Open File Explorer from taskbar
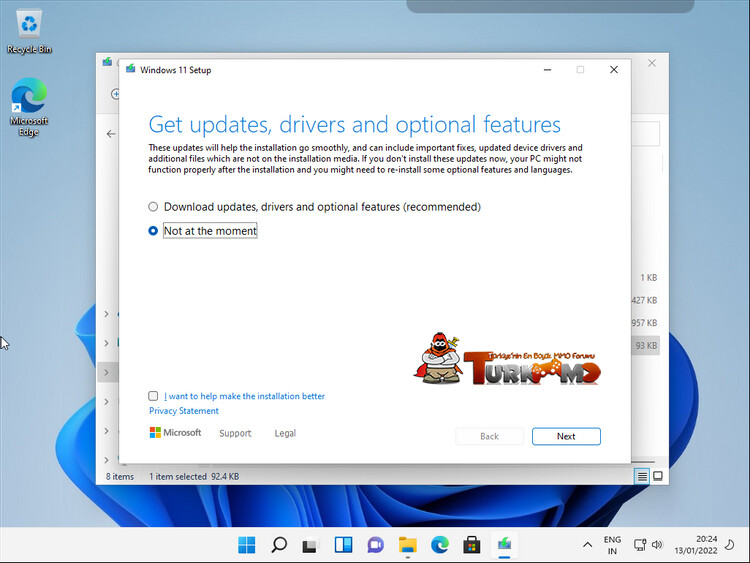The height and width of the screenshot is (563, 750). click(408, 544)
